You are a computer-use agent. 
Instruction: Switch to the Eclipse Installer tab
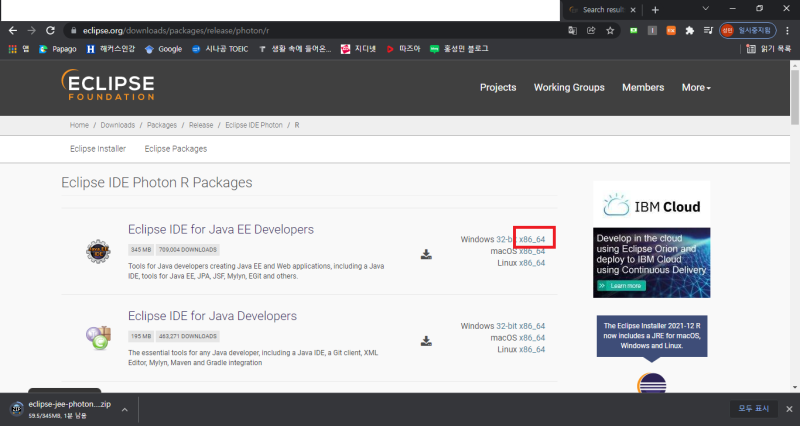coord(98,148)
